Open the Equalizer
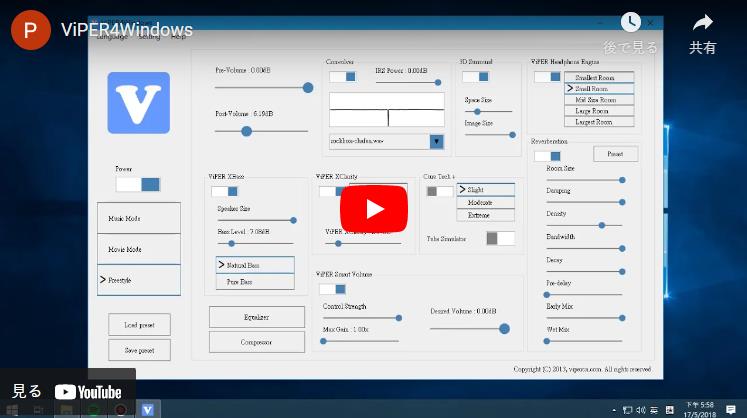The height and width of the screenshot is (418, 747). pyautogui.click(x=256, y=317)
